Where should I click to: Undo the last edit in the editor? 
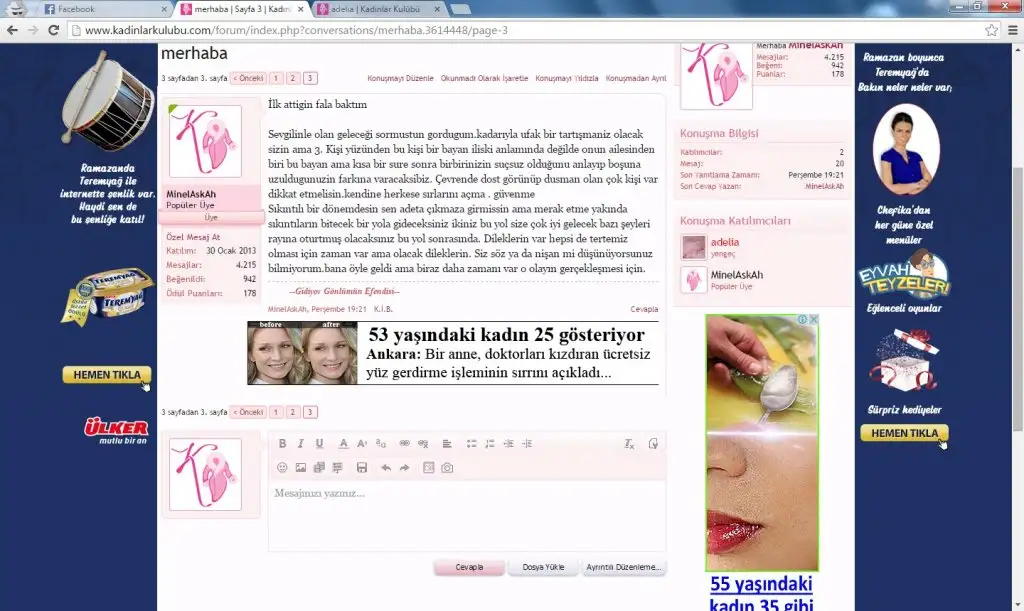click(386, 468)
